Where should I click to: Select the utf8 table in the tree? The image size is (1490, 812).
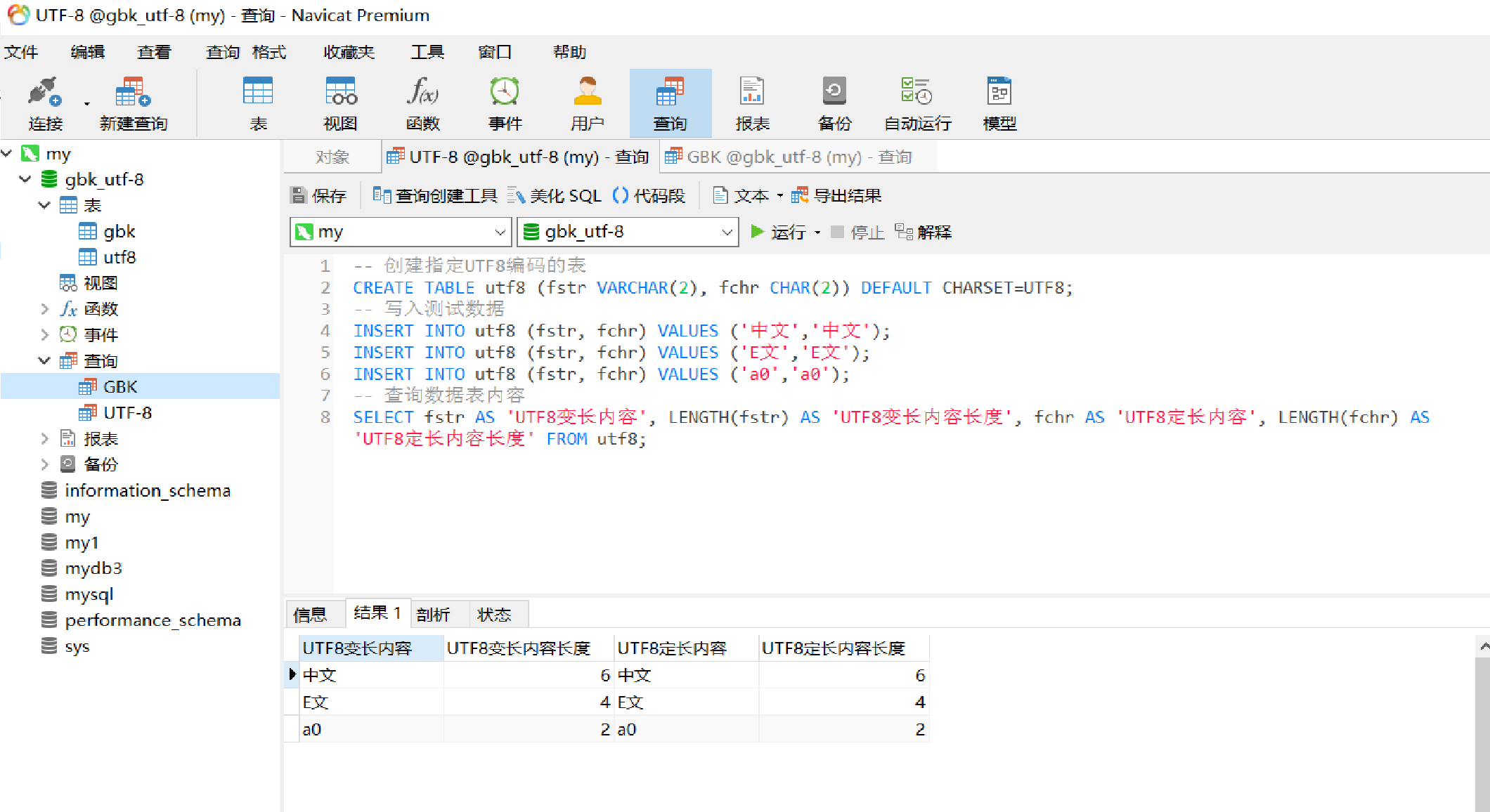click(119, 258)
